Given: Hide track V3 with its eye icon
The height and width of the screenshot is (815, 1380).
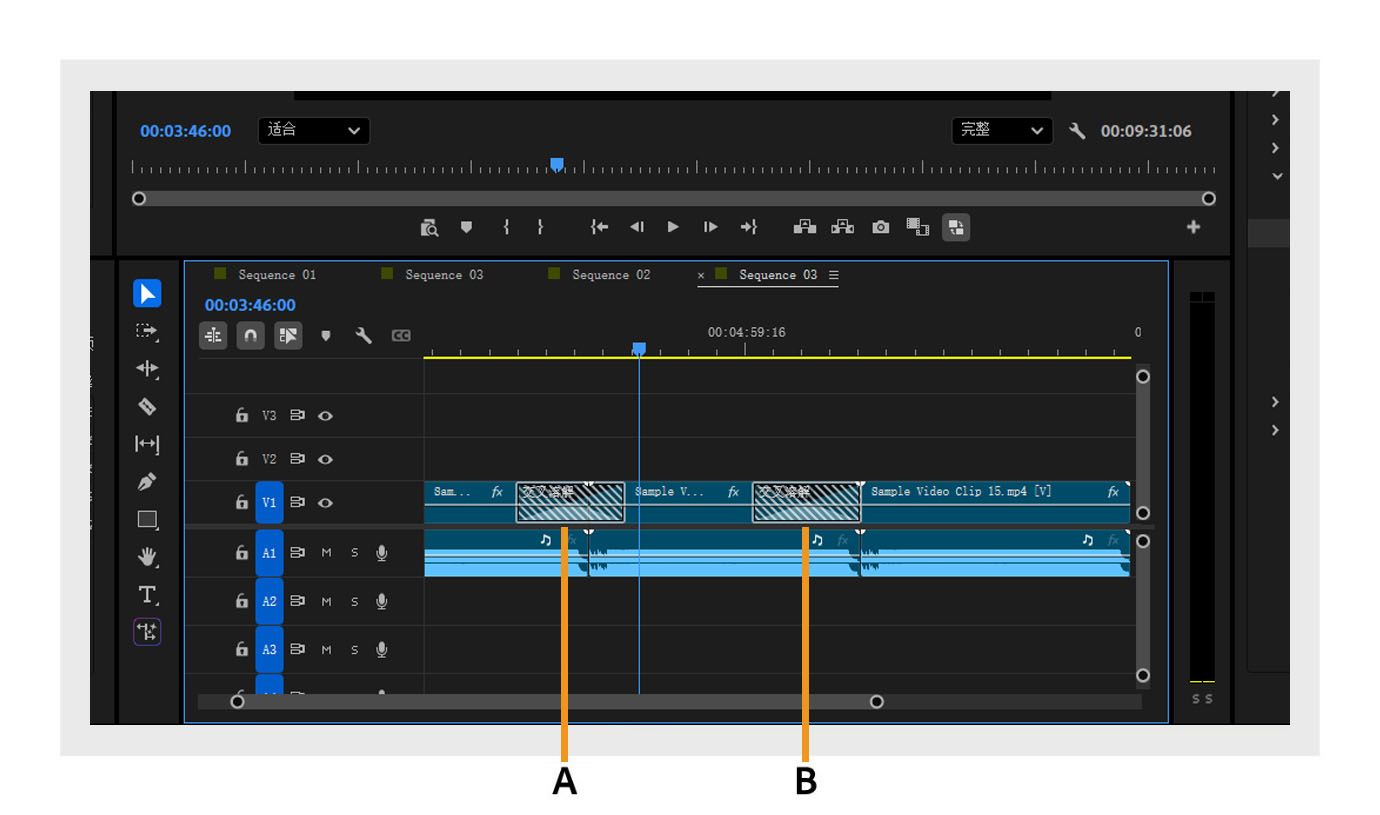Looking at the screenshot, I should [325, 415].
